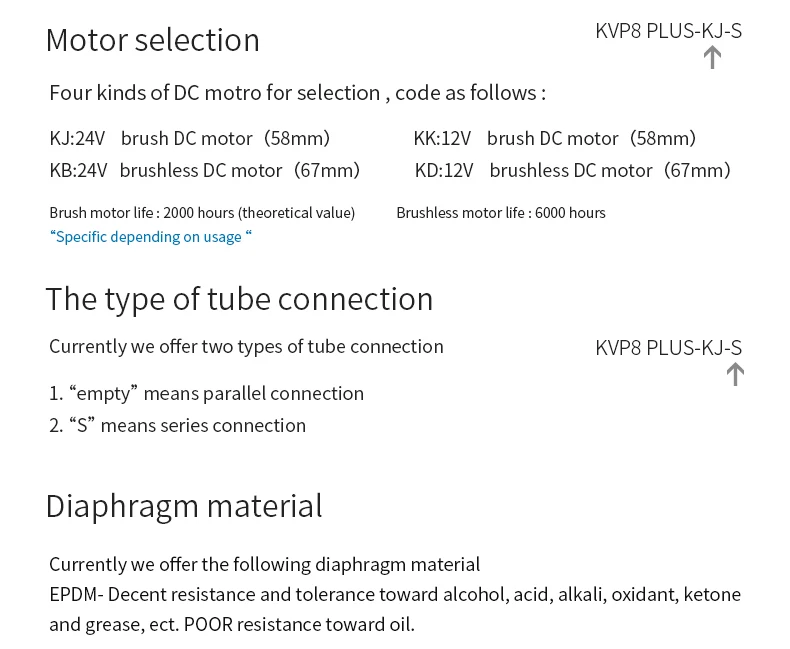The image size is (790, 649).
Task: Click the 'S means series connection' item
Action: 177,426
